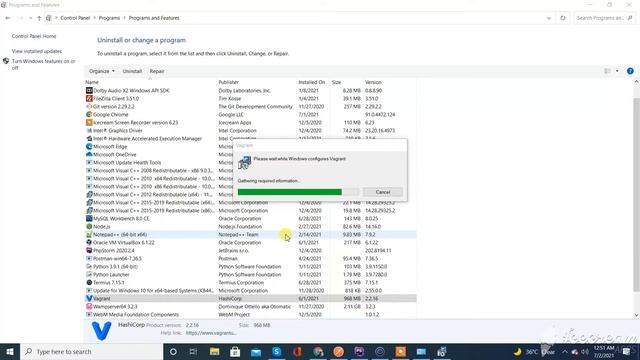Screen dimensions: 640x360
Task: Open the Vagrant help link URL
Action: (x=211, y=333)
